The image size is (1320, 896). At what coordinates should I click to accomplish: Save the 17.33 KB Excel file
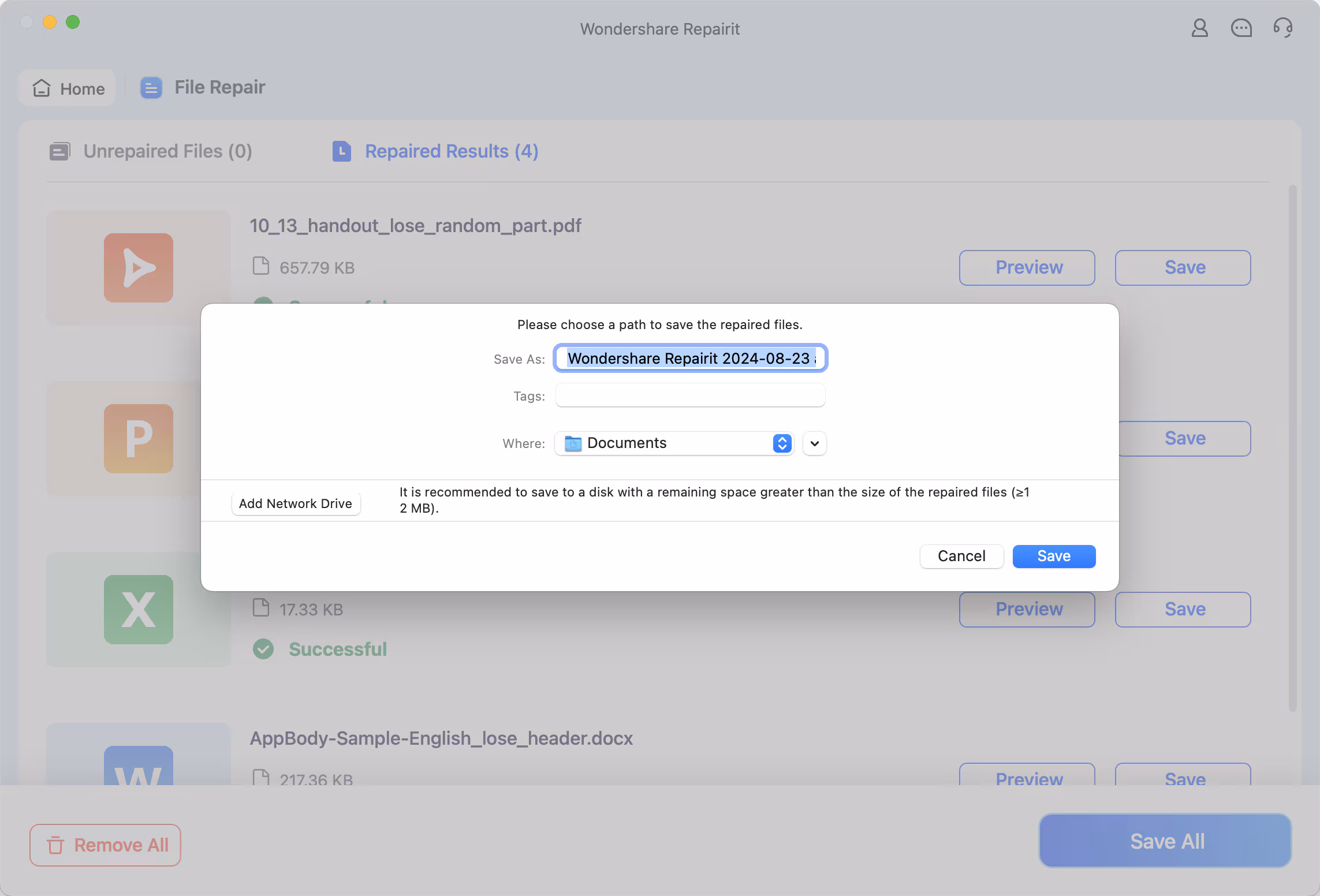(1183, 609)
